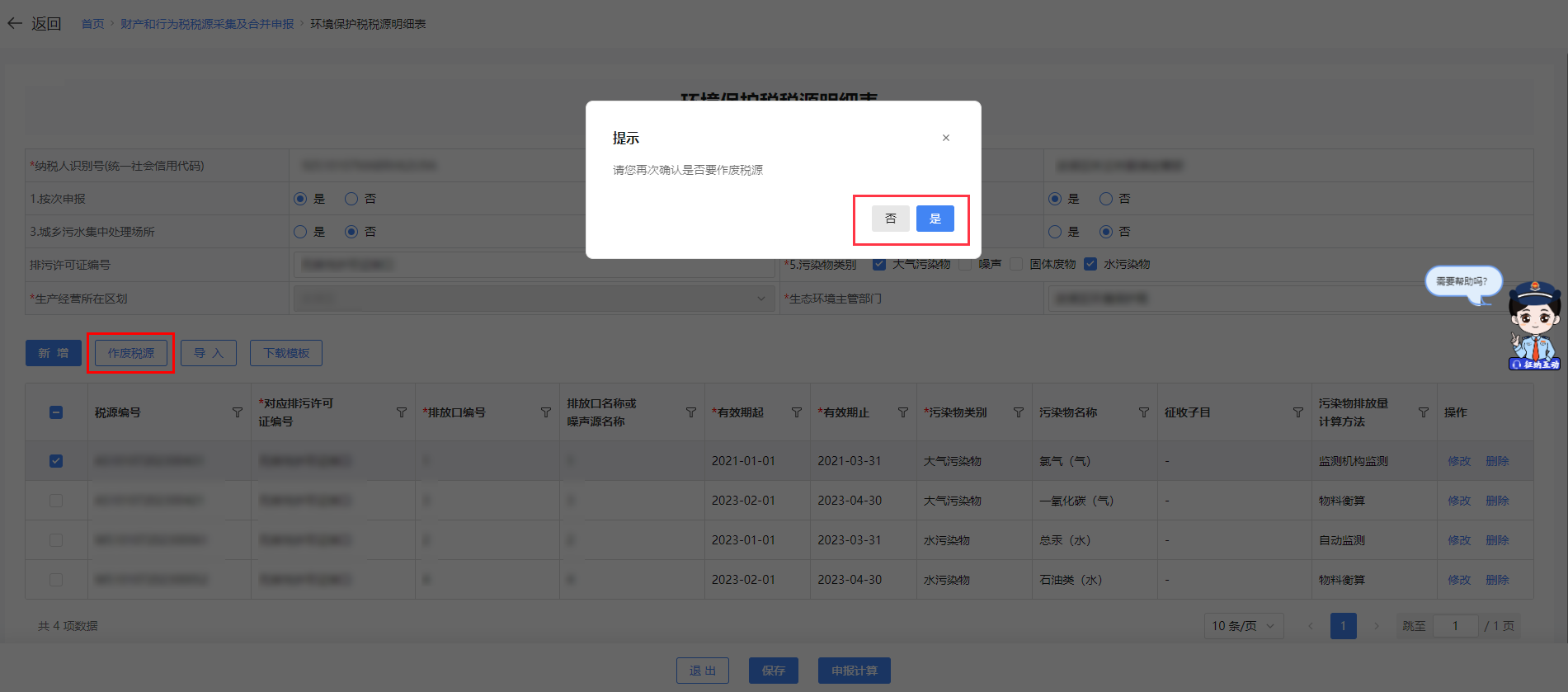Go to 首页 breadcrumb
Screen dimensions: 1568x692
[92, 24]
